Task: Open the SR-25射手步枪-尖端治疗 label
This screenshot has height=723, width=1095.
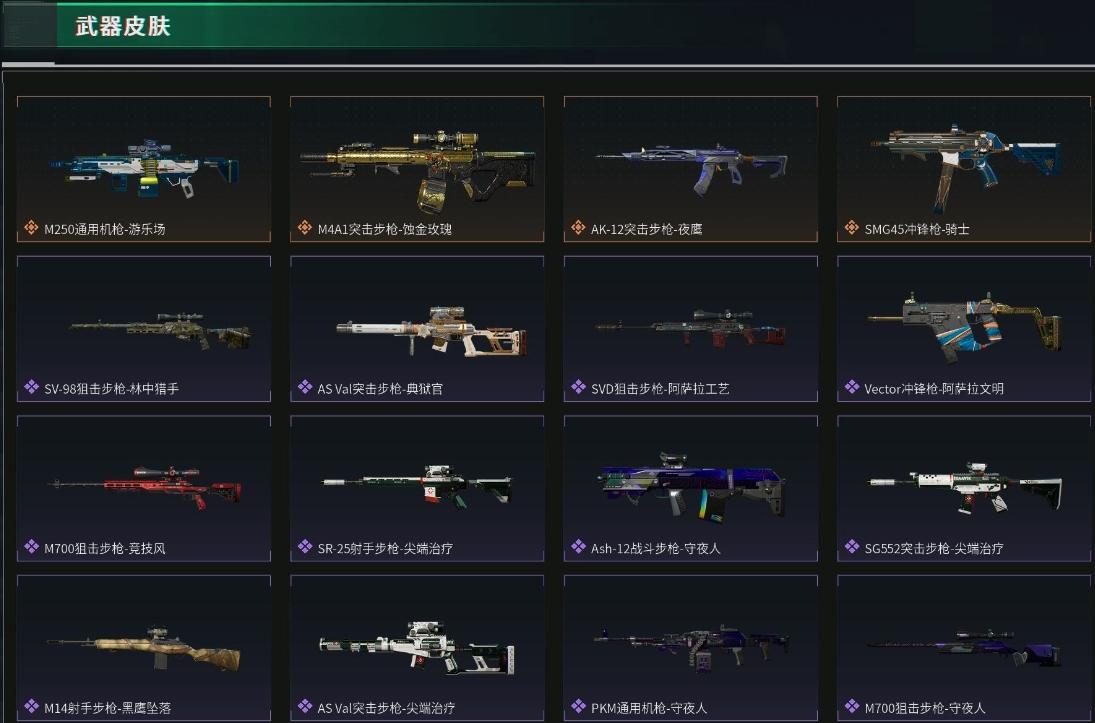Action: pyautogui.click(x=385, y=548)
